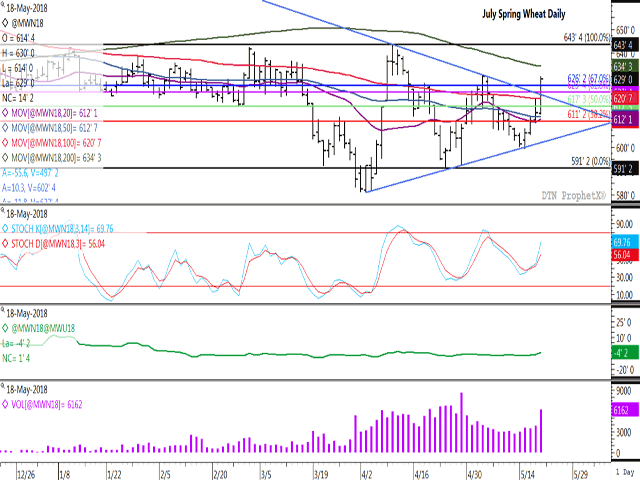
Task: Click the 591' 2 (0.0%) retracement label
Action: 591,162
